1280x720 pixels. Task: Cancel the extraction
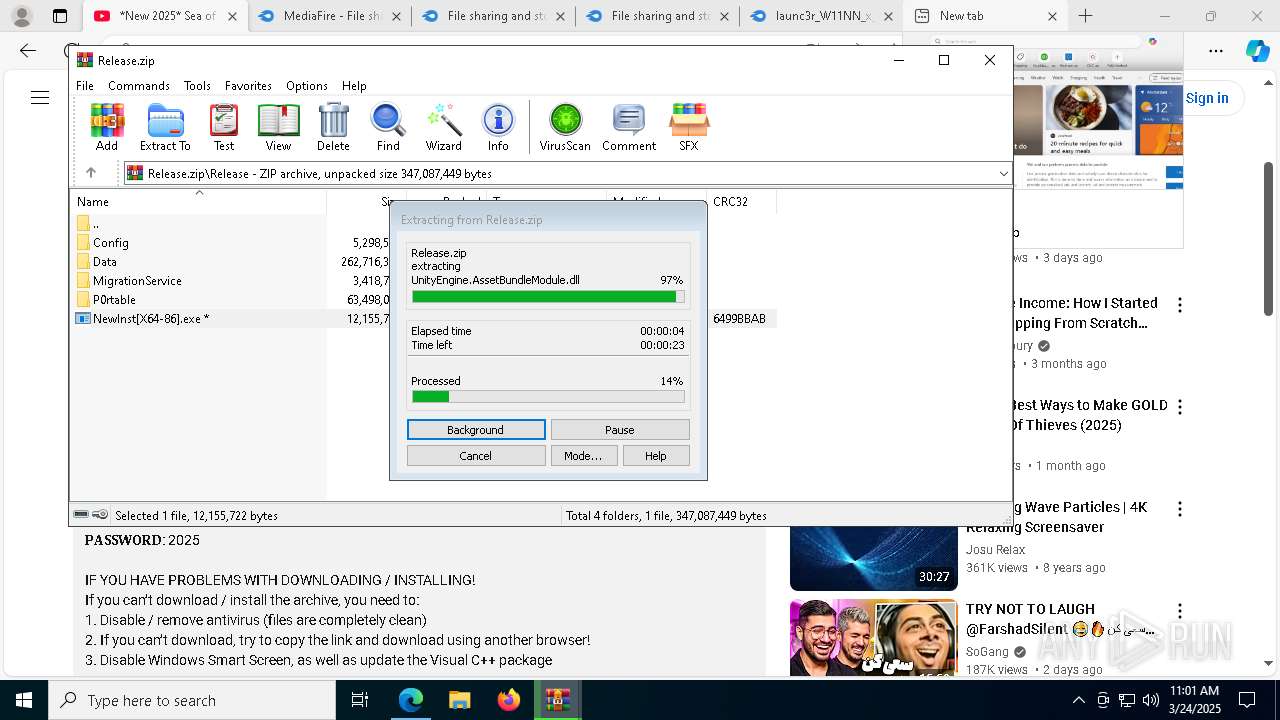click(476, 456)
